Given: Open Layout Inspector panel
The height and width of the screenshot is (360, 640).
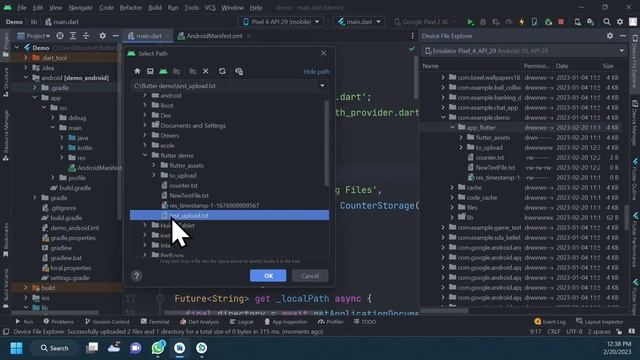Looking at the screenshot, I should click(x=600, y=322).
